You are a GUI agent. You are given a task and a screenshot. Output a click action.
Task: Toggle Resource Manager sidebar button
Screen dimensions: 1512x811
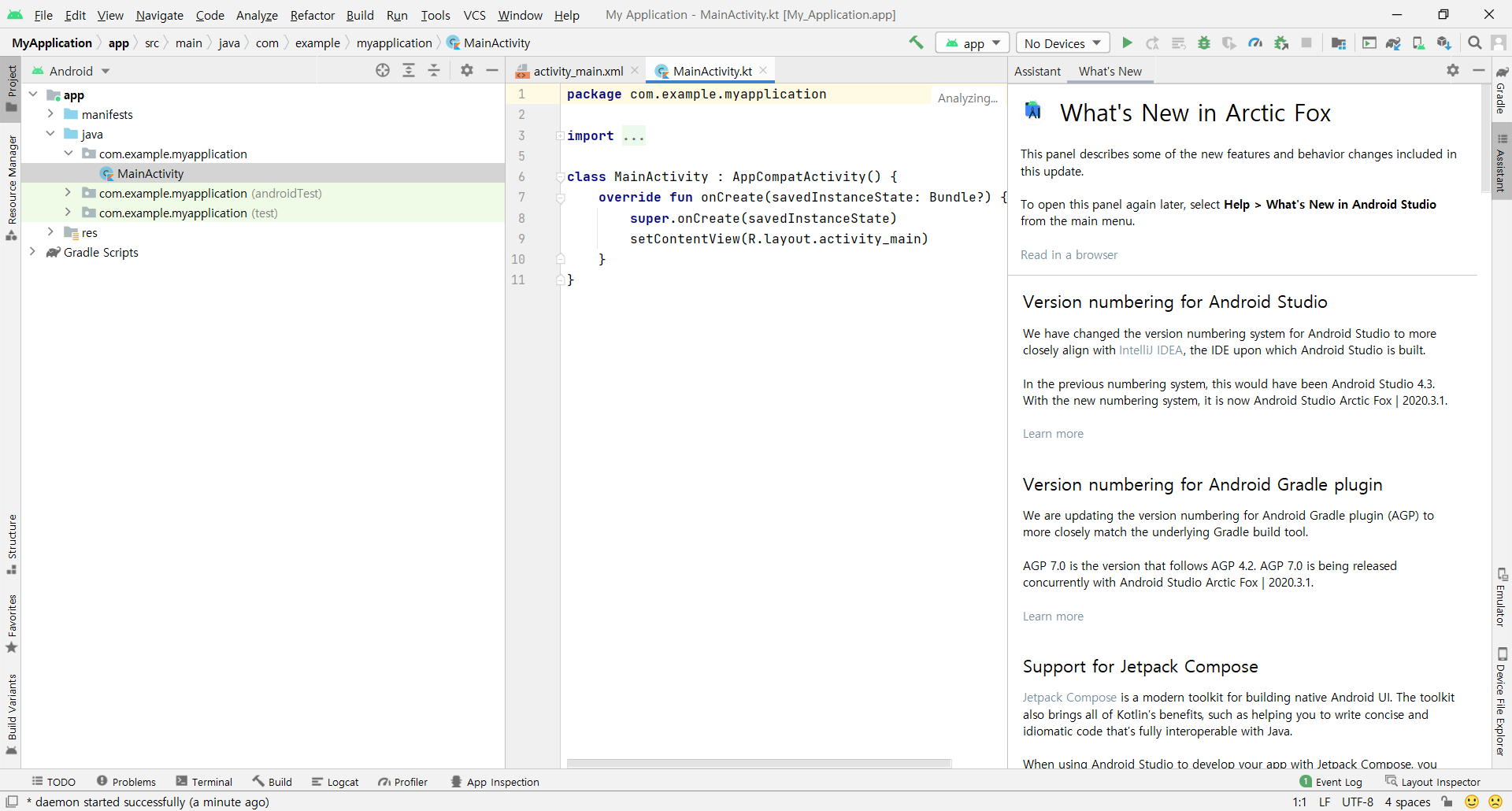(11, 188)
